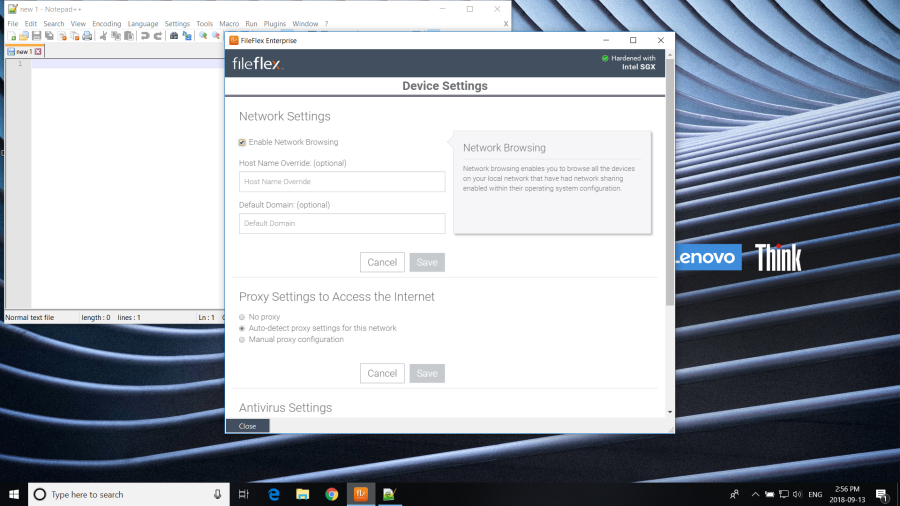This screenshot has height=506, width=900.
Task: Click the Copy icon in Notepad++ toolbar
Action: 116,36
